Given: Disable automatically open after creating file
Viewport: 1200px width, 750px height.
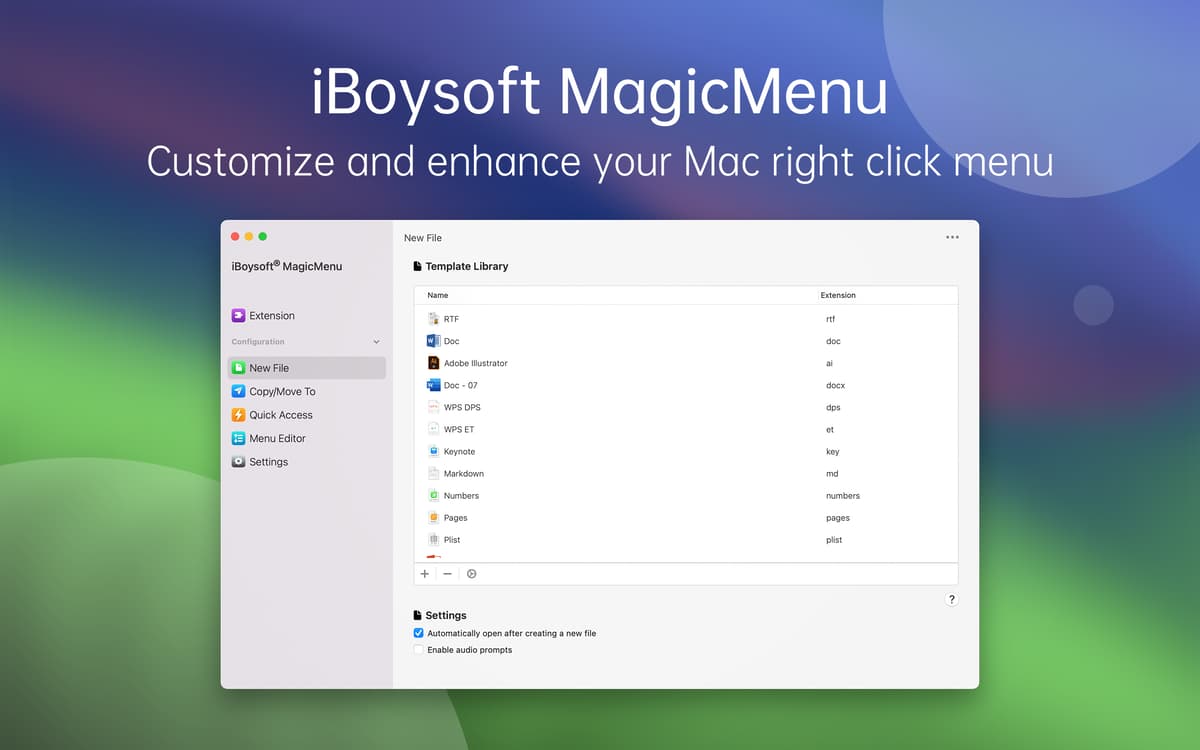Looking at the screenshot, I should (419, 633).
